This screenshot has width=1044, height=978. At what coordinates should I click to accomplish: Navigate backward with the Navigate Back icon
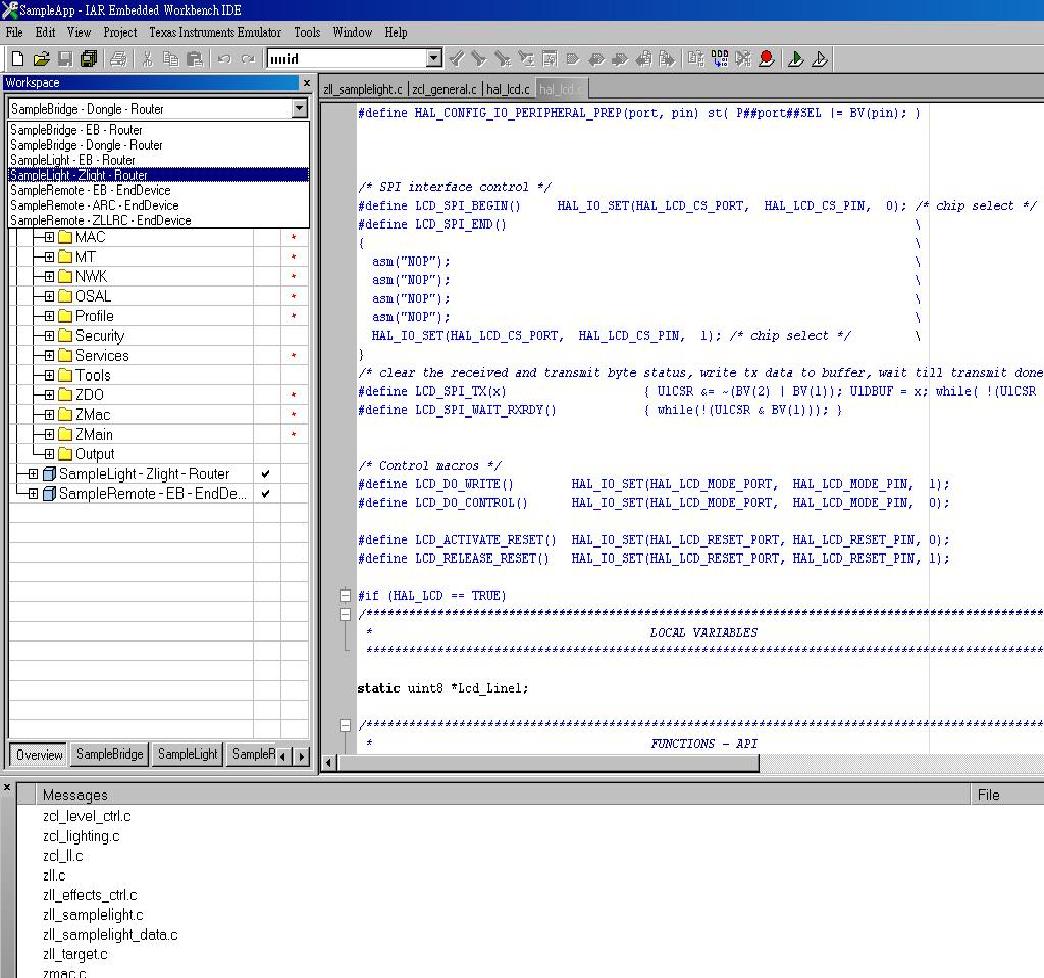[643, 59]
